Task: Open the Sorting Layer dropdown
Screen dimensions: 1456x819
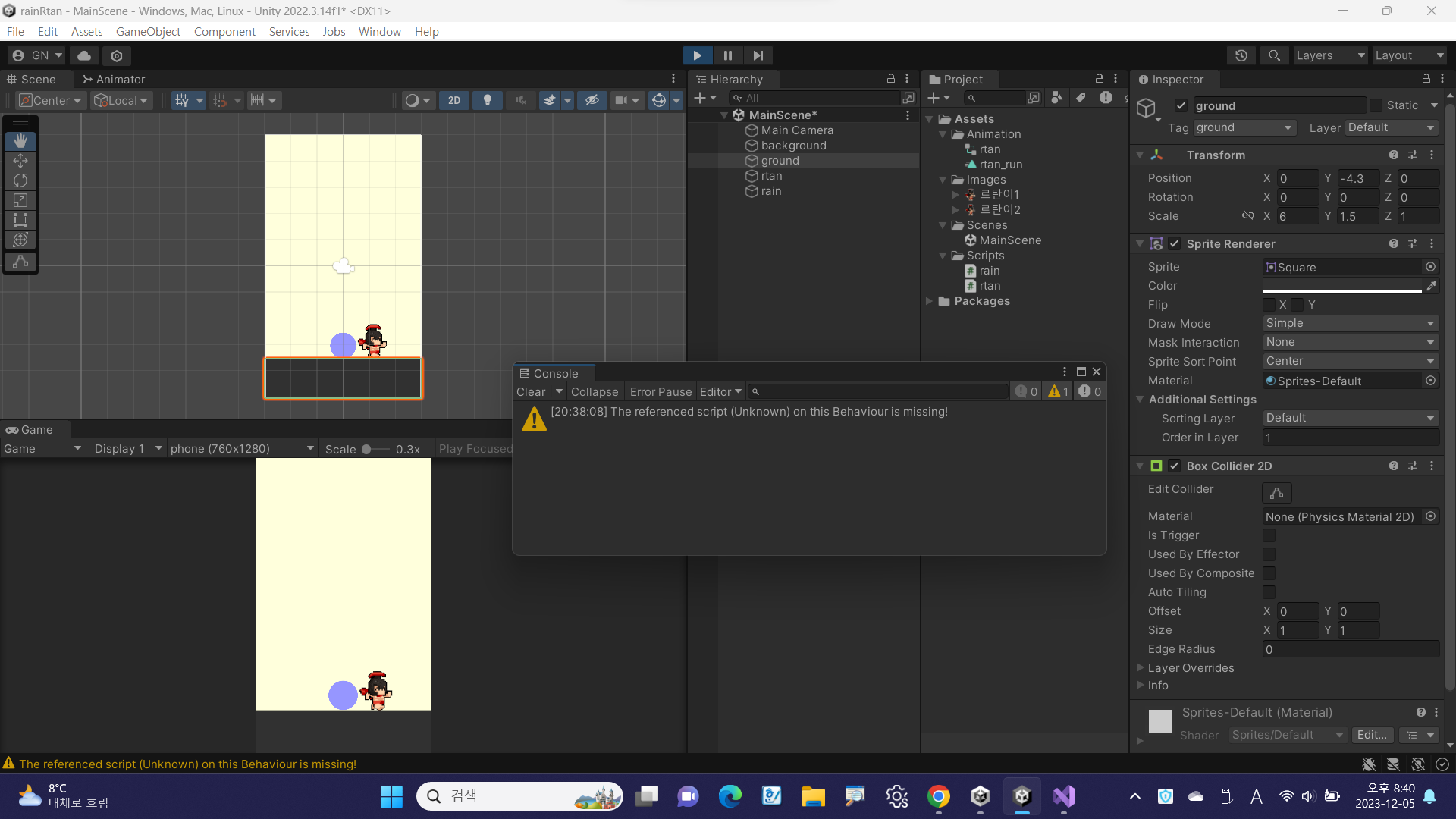Action: [1351, 418]
